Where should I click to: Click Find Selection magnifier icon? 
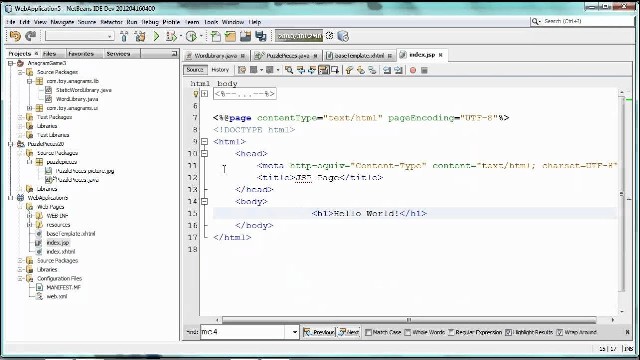click(289, 70)
